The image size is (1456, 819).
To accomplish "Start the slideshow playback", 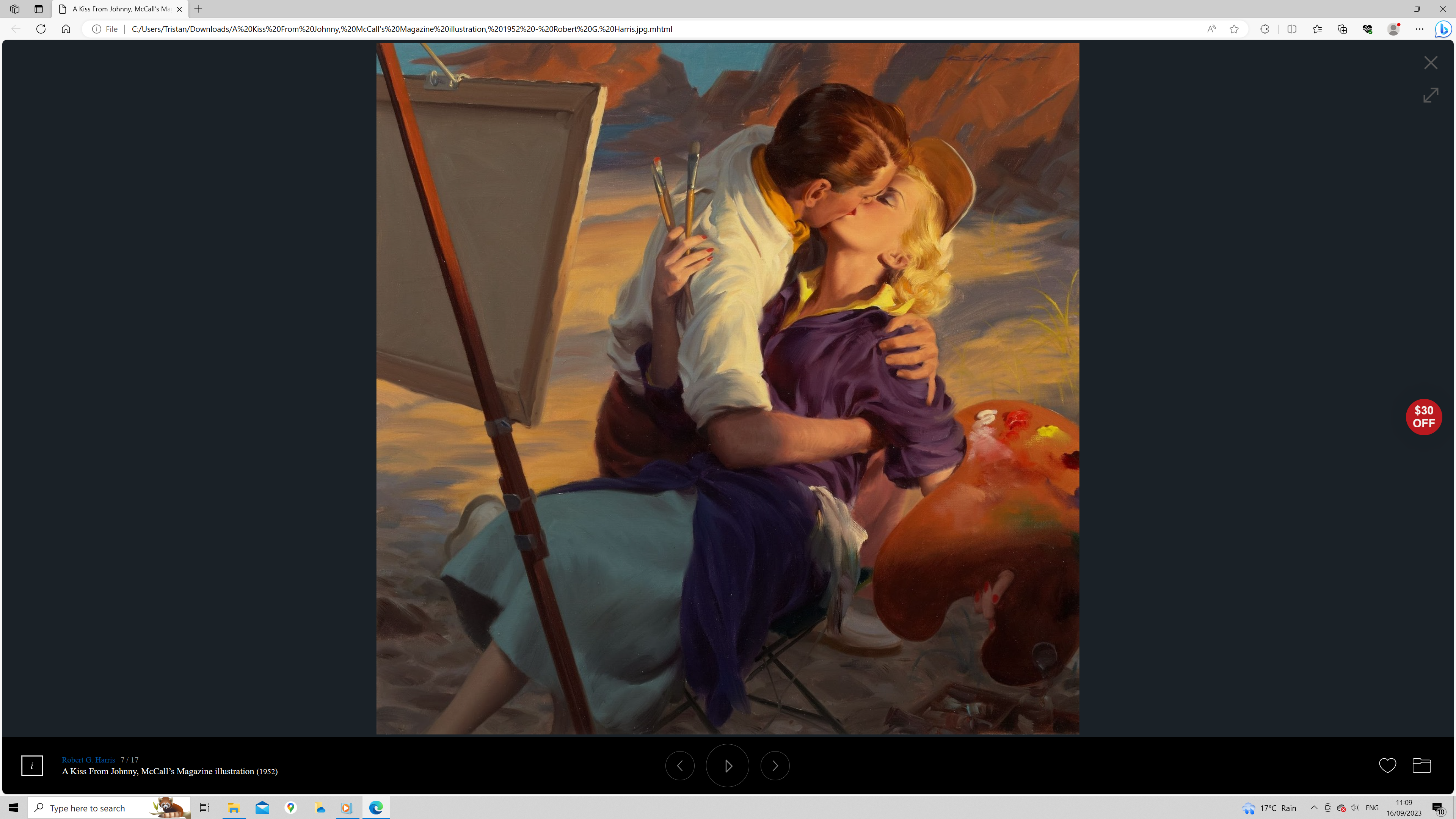I will 728,766.
